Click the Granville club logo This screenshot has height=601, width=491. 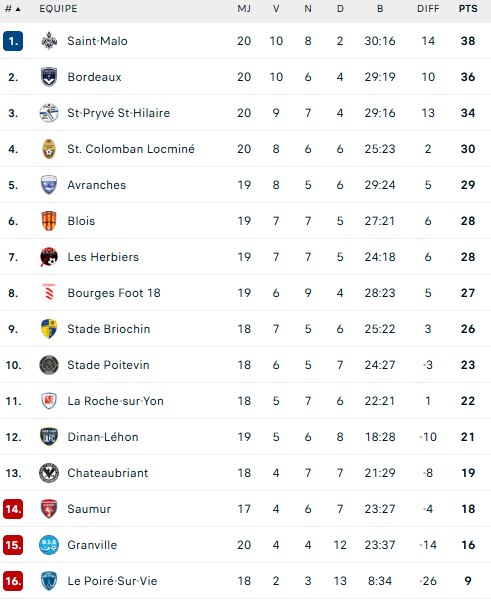pos(49,545)
